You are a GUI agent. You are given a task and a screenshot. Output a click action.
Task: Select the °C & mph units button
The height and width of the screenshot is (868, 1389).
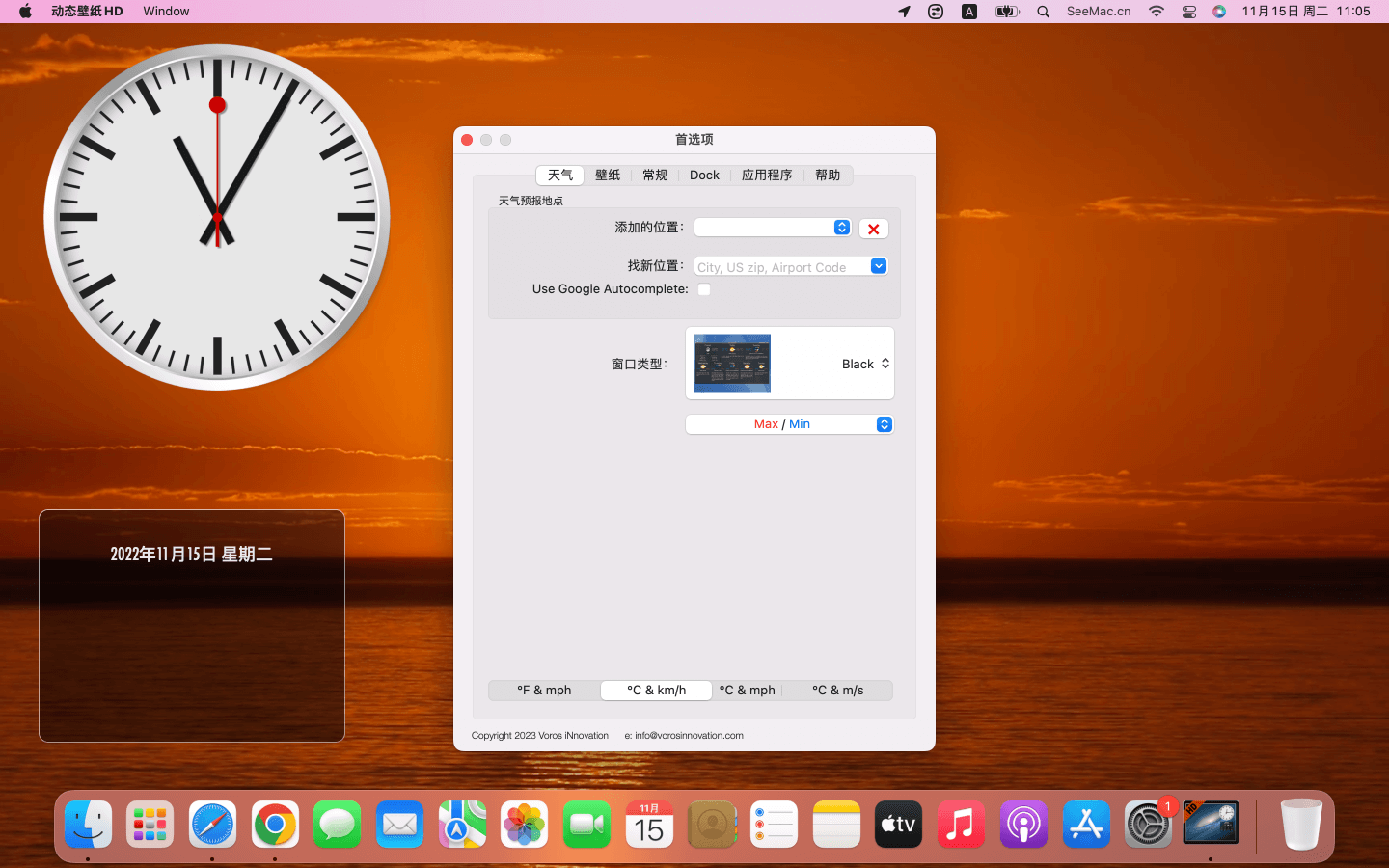coord(747,691)
